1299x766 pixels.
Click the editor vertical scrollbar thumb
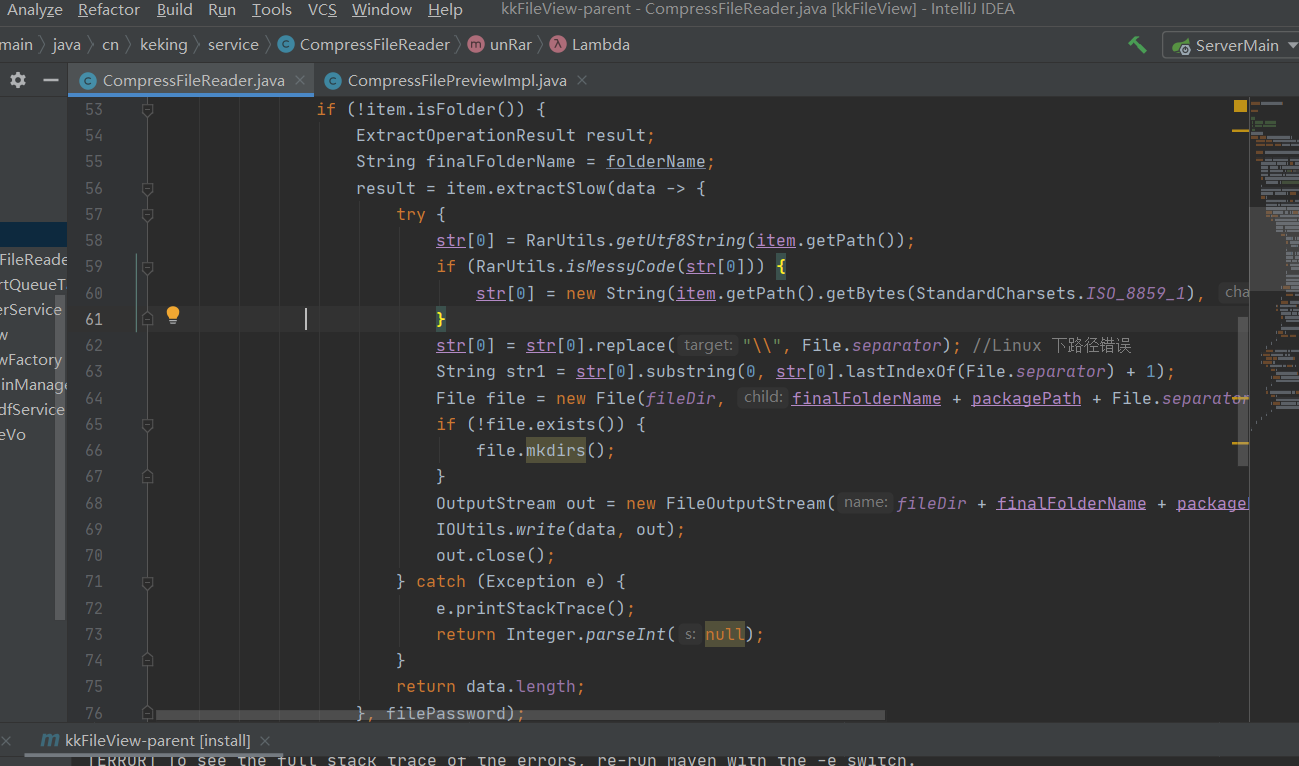(1243, 391)
